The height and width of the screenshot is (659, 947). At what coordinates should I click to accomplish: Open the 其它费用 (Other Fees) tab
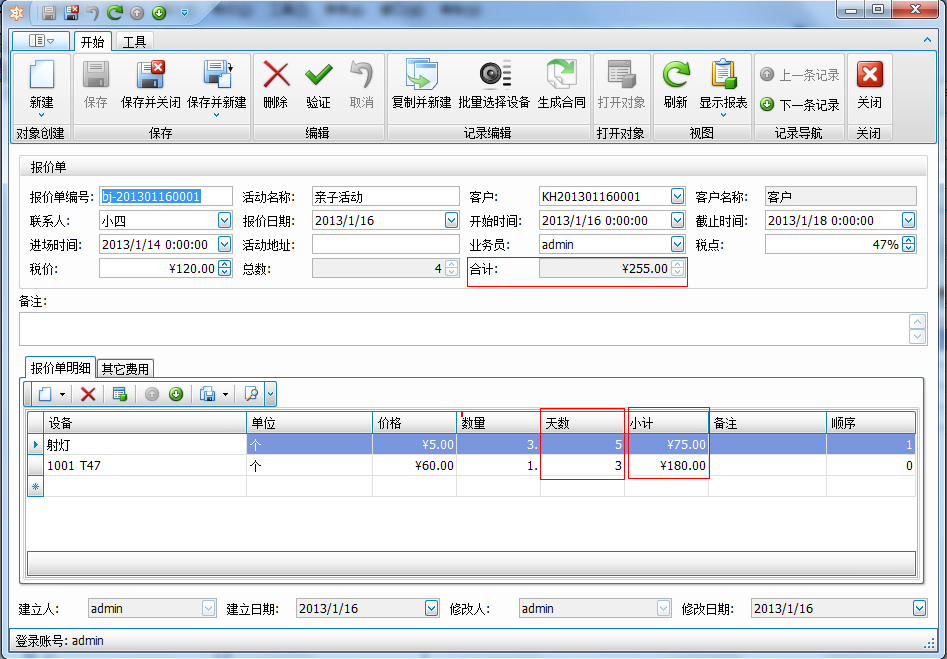[x=126, y=368]
